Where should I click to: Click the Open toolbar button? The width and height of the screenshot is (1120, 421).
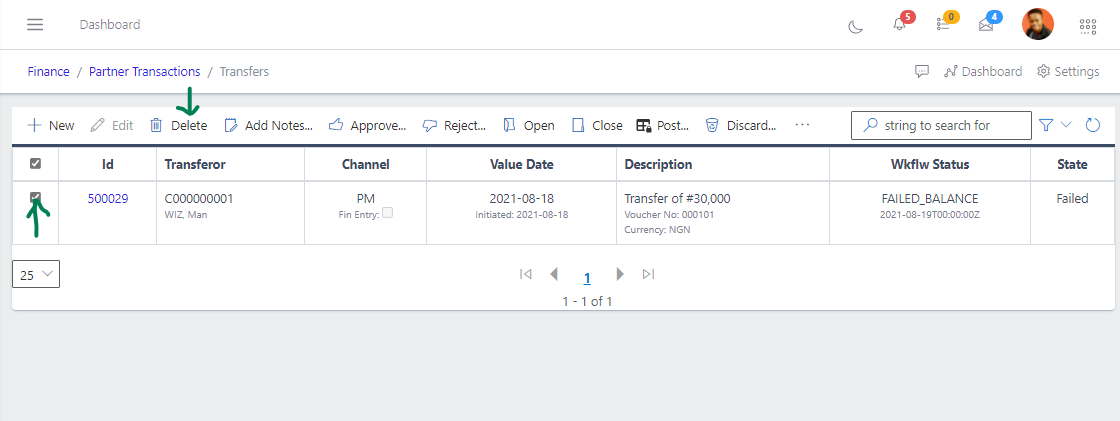coord(529,125)
